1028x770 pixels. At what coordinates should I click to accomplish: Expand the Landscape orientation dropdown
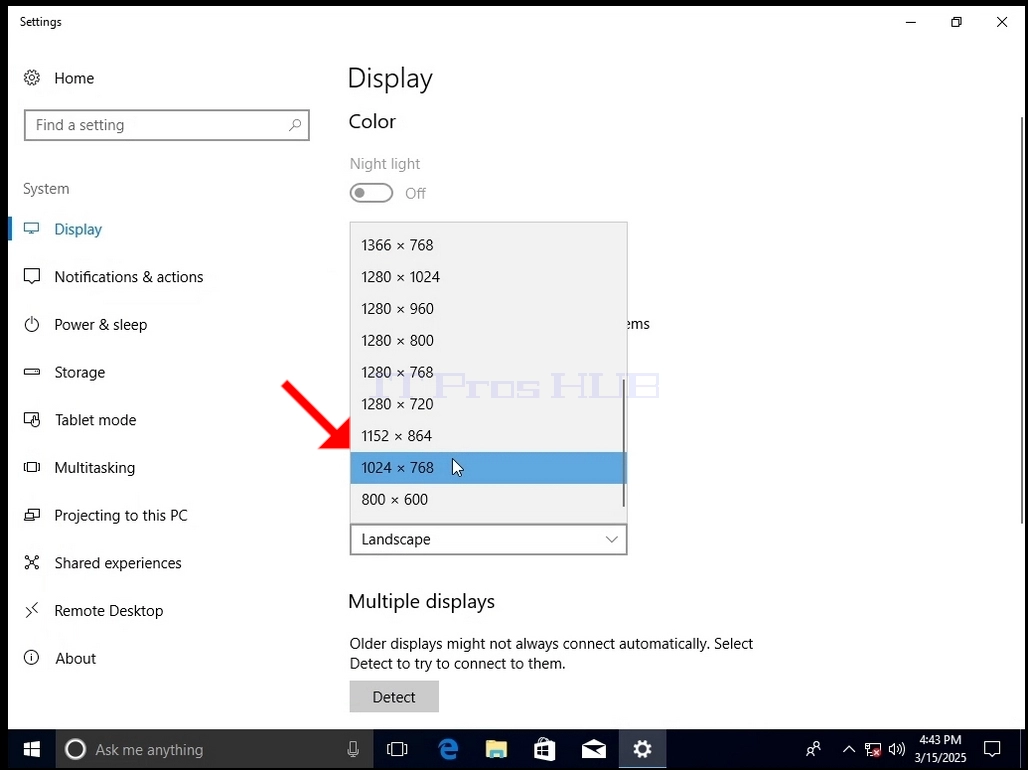pyautogui.click(x=488, y=539)
